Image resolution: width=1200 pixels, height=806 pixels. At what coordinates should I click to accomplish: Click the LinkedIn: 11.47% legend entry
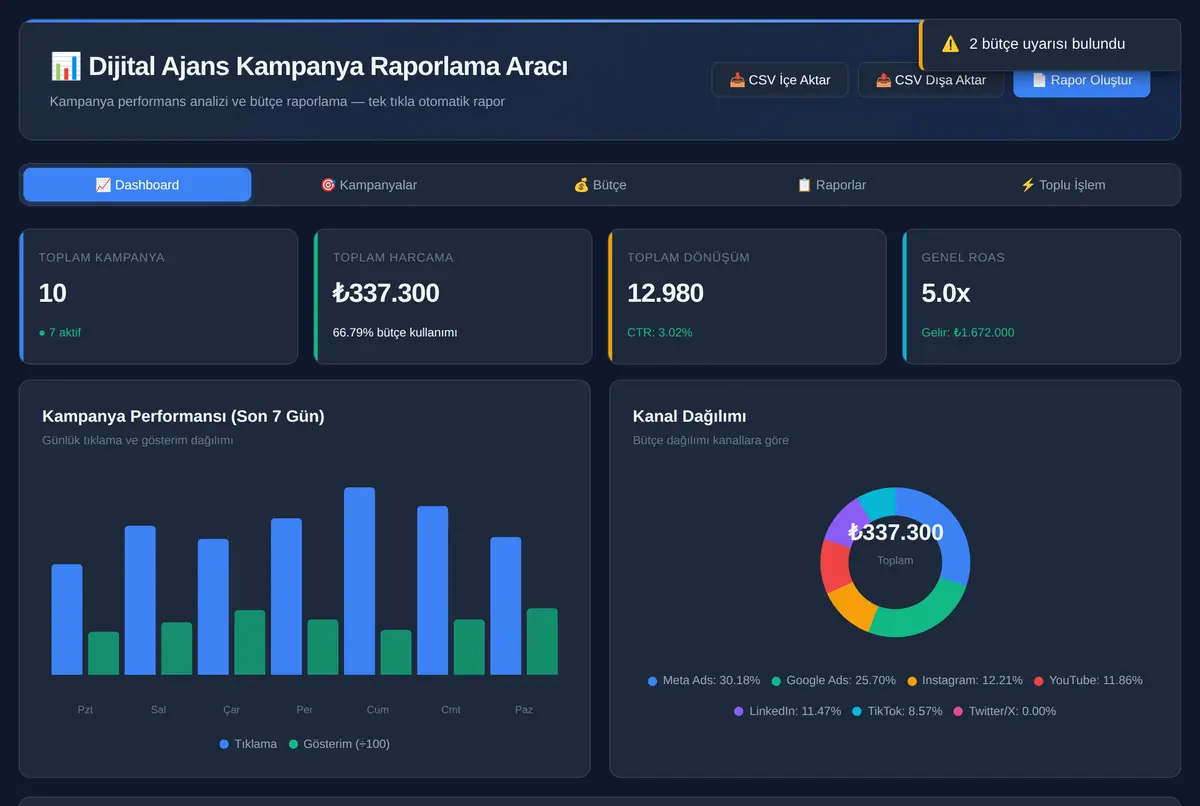point(787,711)
